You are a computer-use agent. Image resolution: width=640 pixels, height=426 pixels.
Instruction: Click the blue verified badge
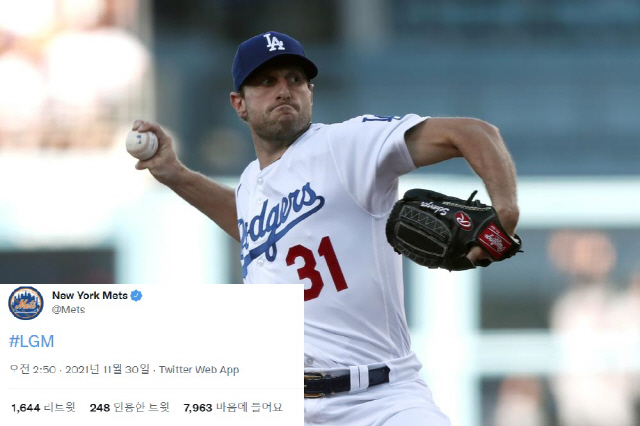136,295
